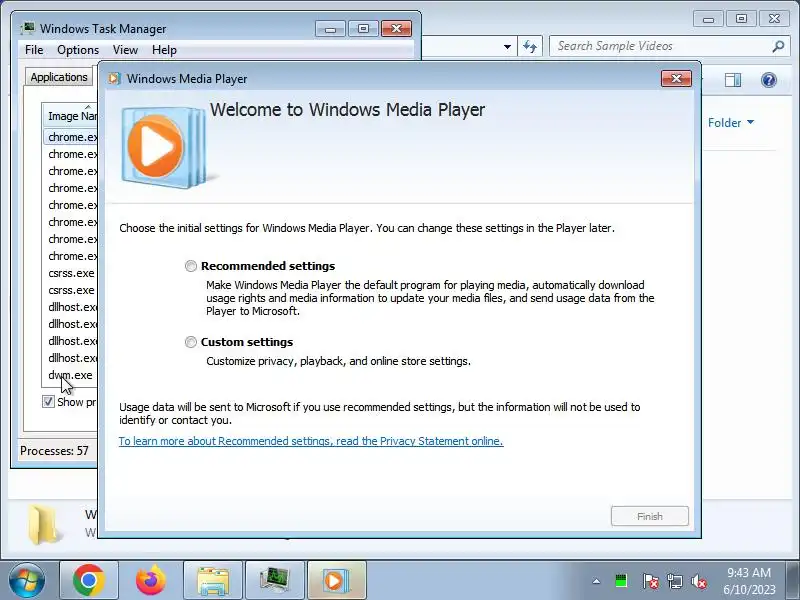The width and height of the screenshot is (800, 600).
Task: Open Google Chrome from the taskbar
Action: click(x=89, y=581)
